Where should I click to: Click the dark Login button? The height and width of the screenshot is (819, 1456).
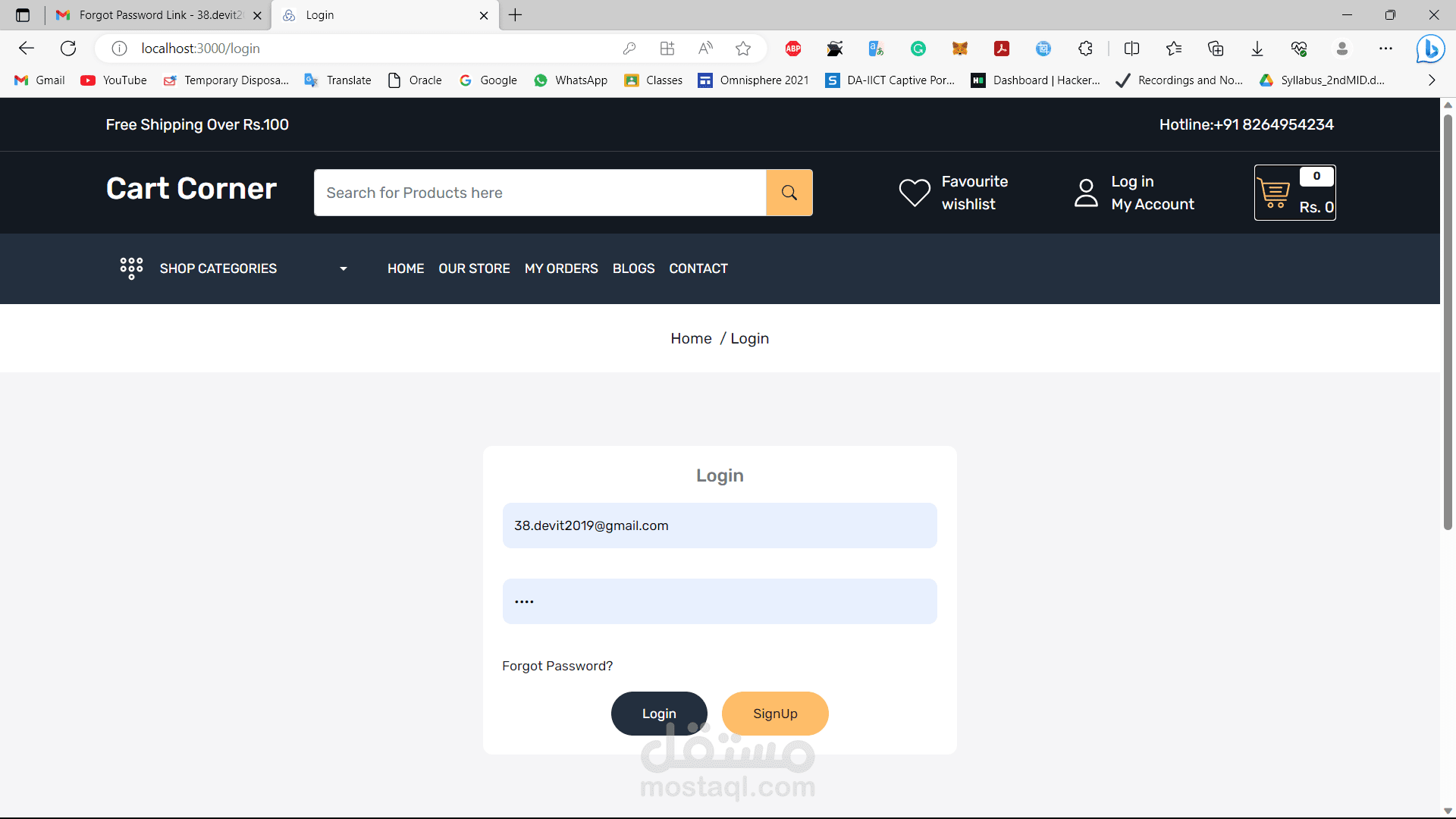[658, 714]
